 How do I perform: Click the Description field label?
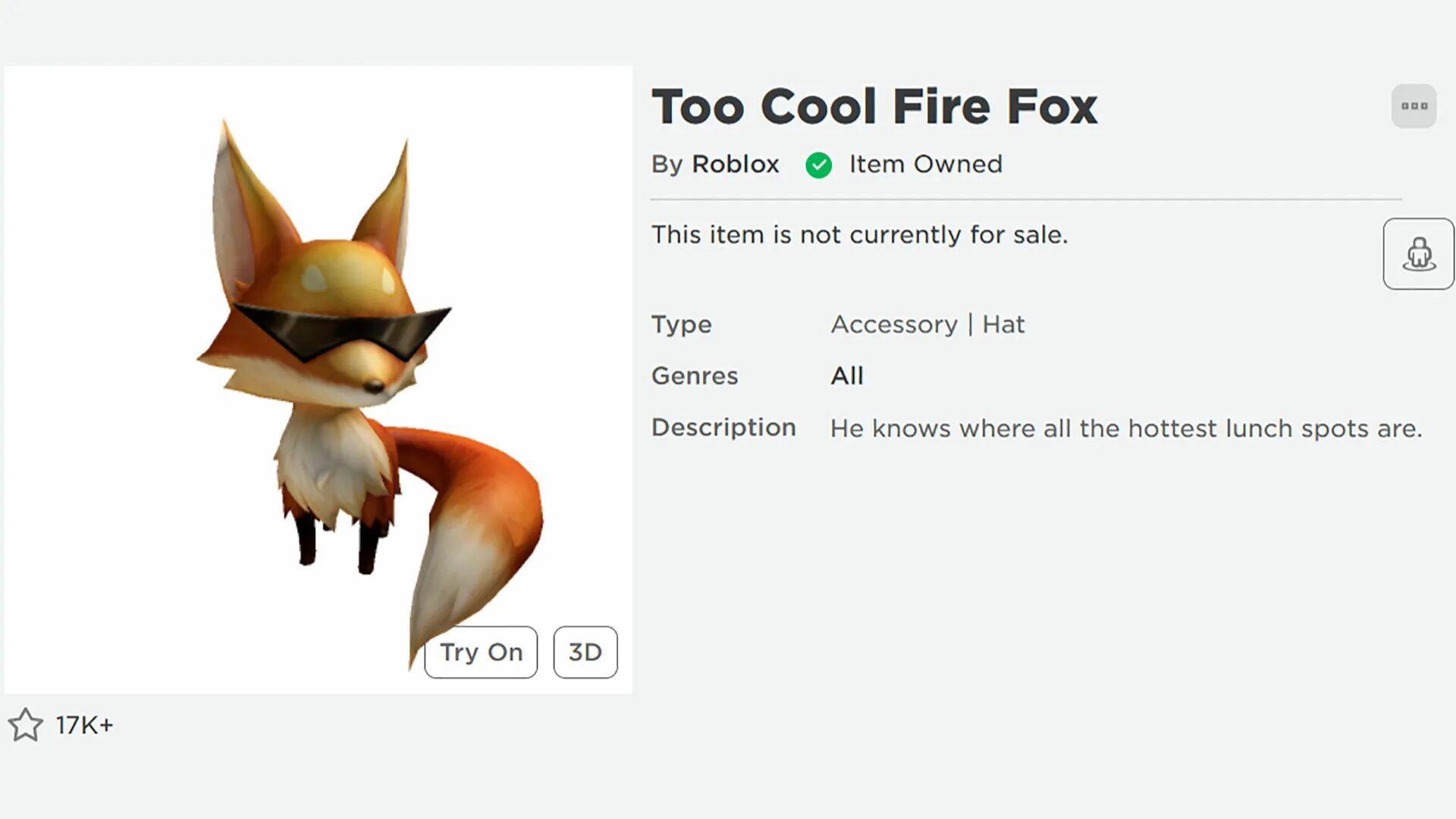pos(723,428)
